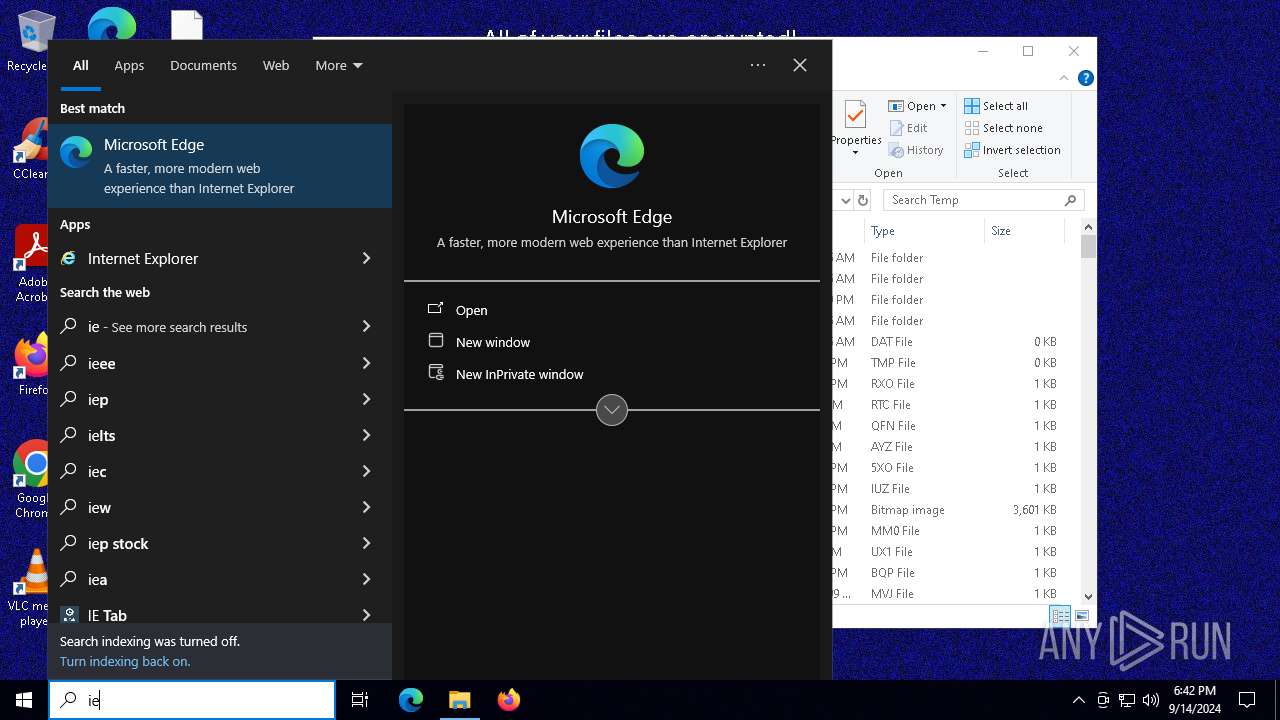Screen dimensions: 1280x720
Task: Select the DAT File row
Action: click(956, 342)
